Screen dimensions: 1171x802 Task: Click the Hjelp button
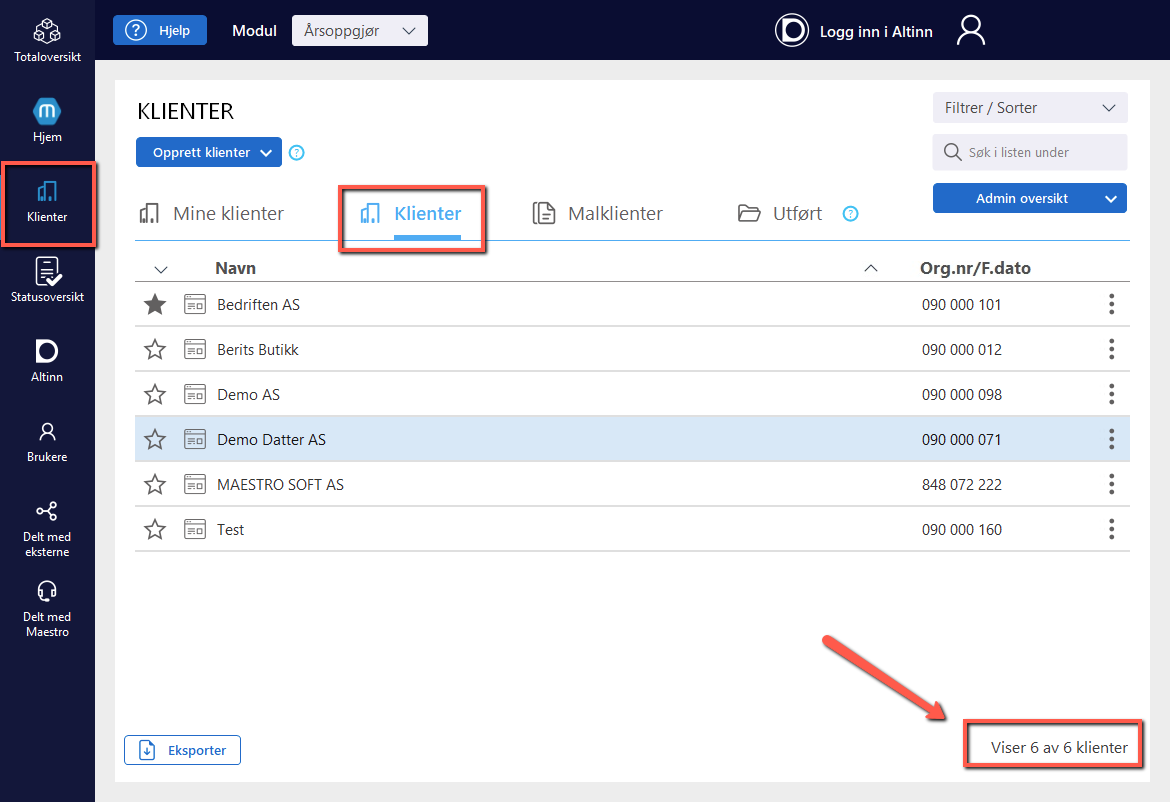click(160, 31)
